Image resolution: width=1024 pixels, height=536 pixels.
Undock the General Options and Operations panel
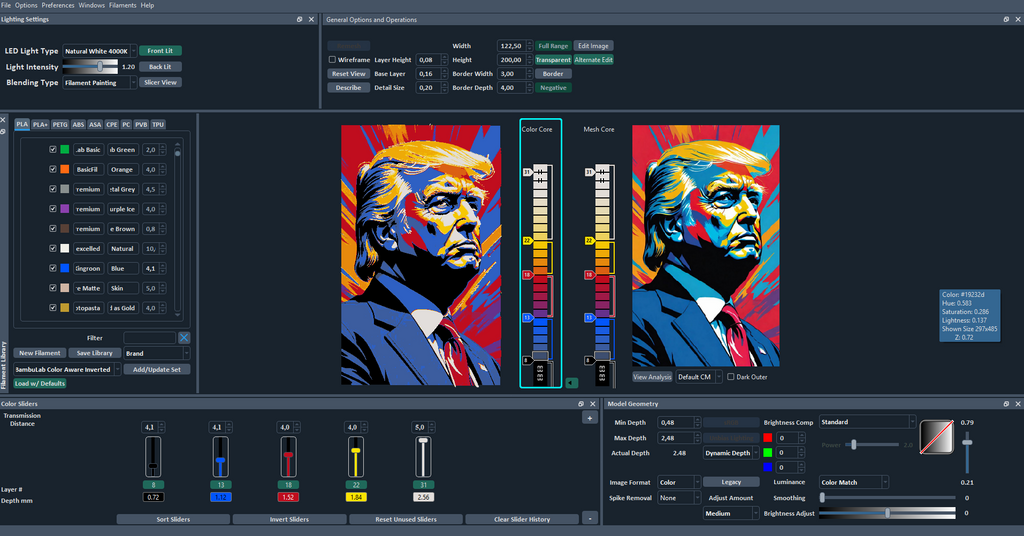tap(1006, 20)
